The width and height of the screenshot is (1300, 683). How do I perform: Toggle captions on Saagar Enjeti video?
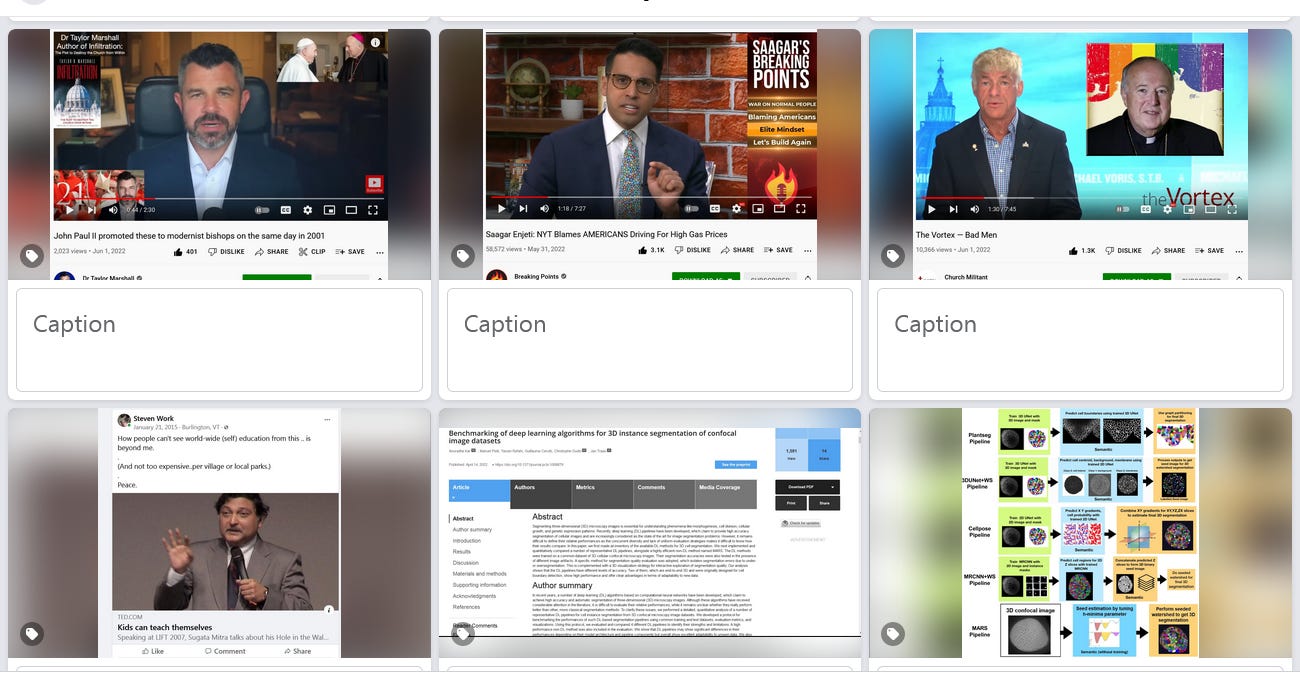click(x=714, y=208)
